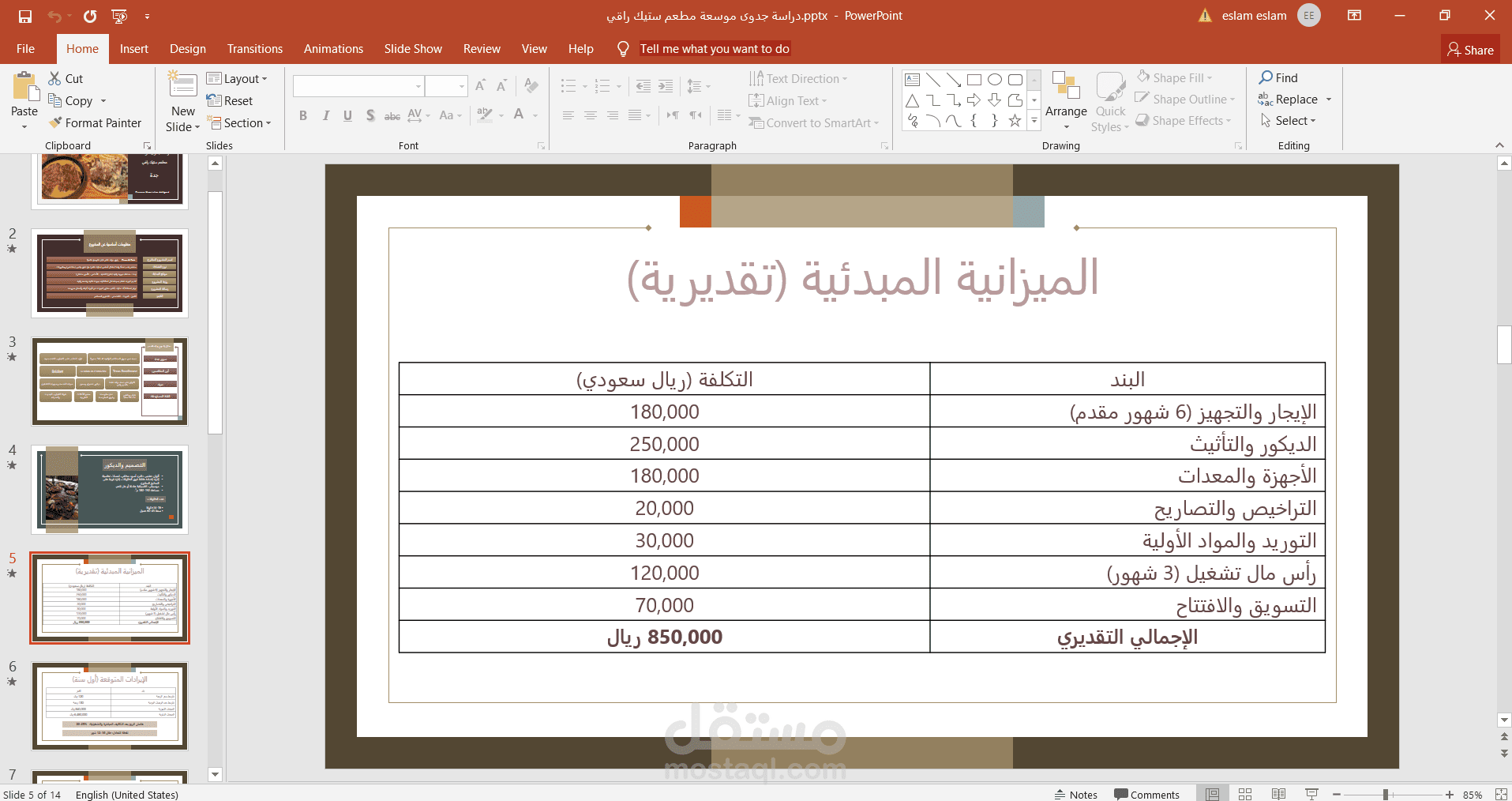1512x801 pixels.
Task: Expand the shapes gallery More arrow
Action: click(1034, 121)
